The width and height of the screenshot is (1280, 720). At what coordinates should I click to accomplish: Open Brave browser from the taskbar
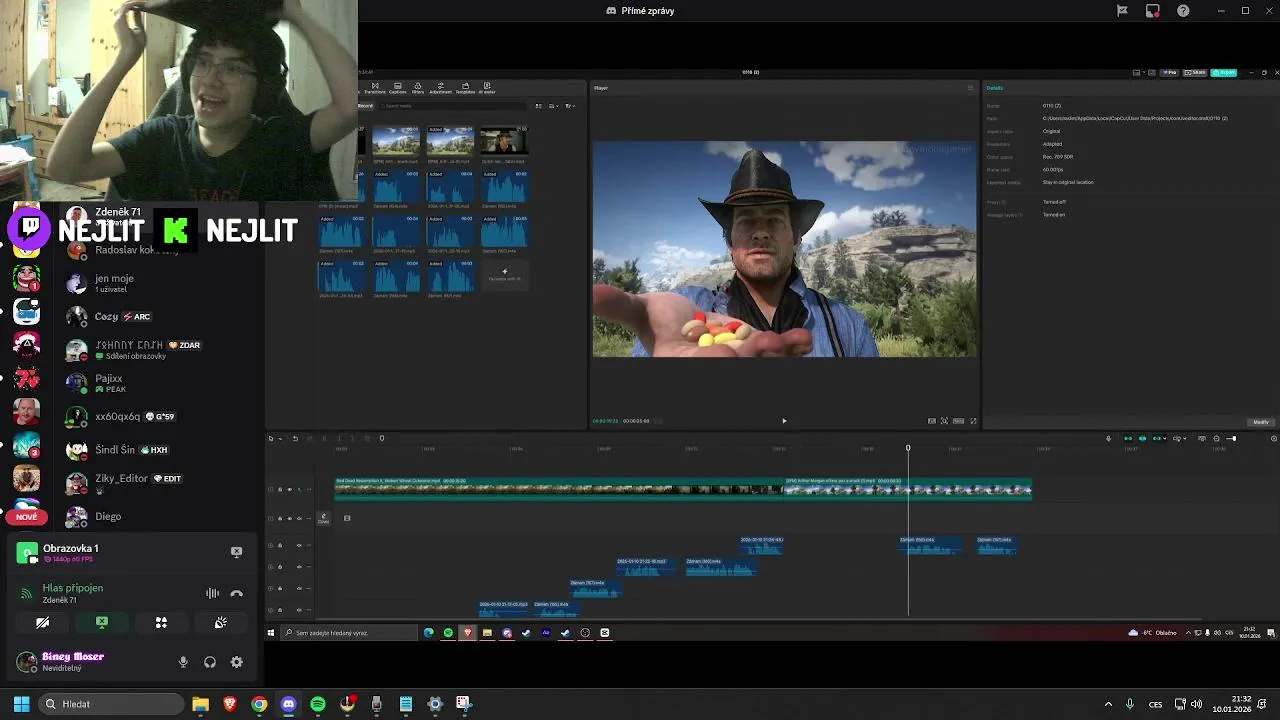(230, 704)
